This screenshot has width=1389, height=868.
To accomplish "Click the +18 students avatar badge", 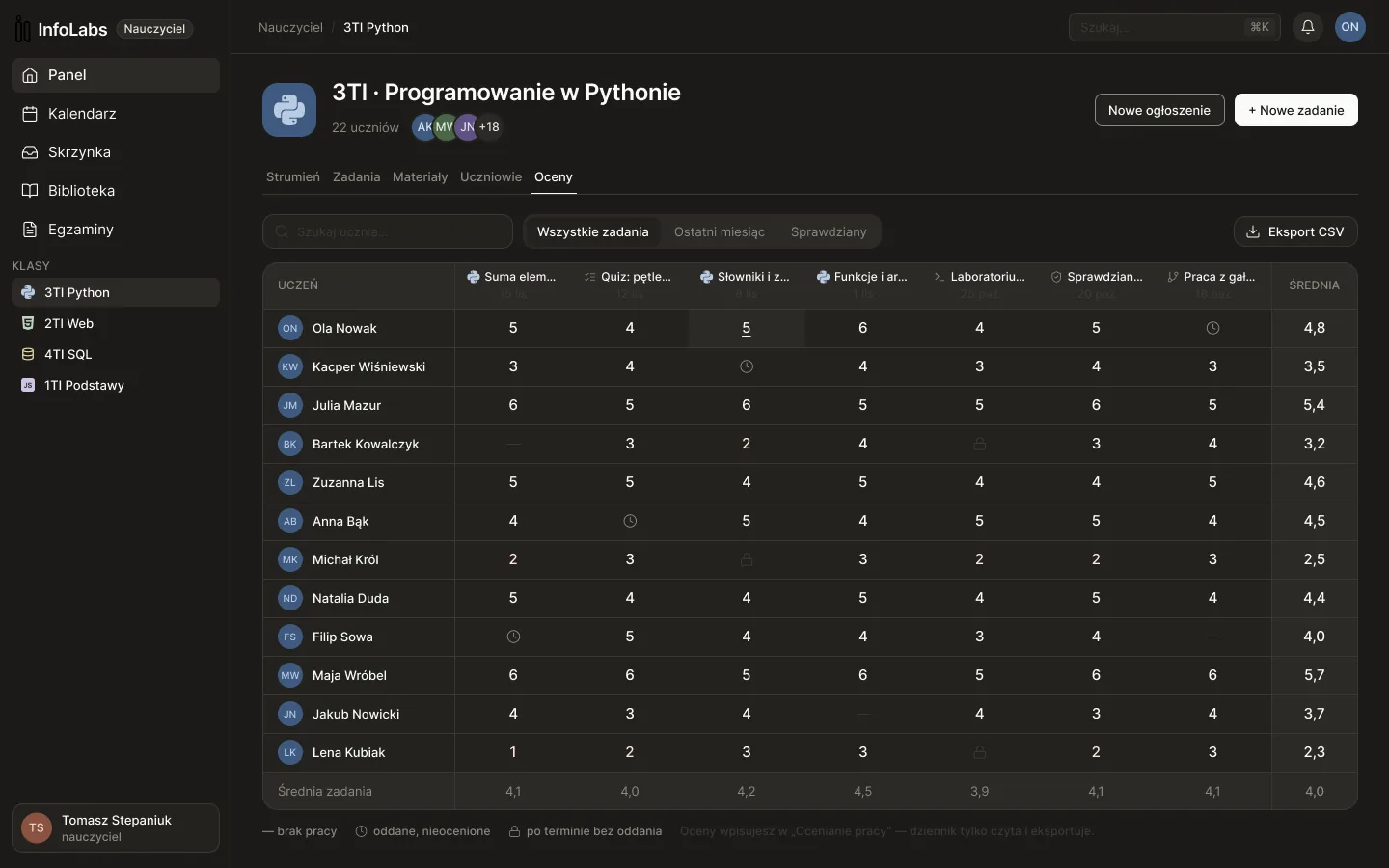I will (x=489, y=127).
